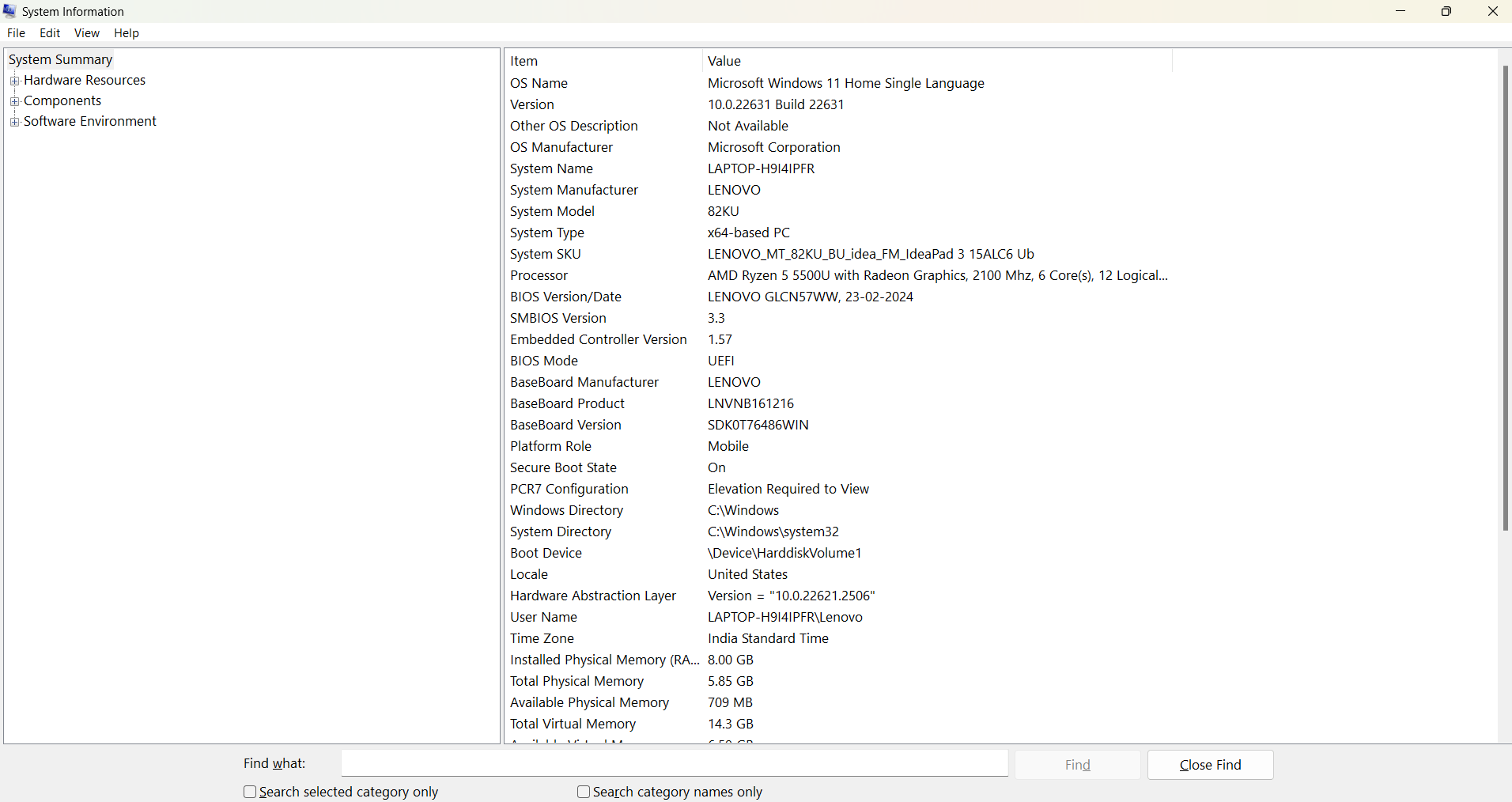1512x802 pixels.
Task: Expand the Software Environment category
Action: (x=15, y=121)
